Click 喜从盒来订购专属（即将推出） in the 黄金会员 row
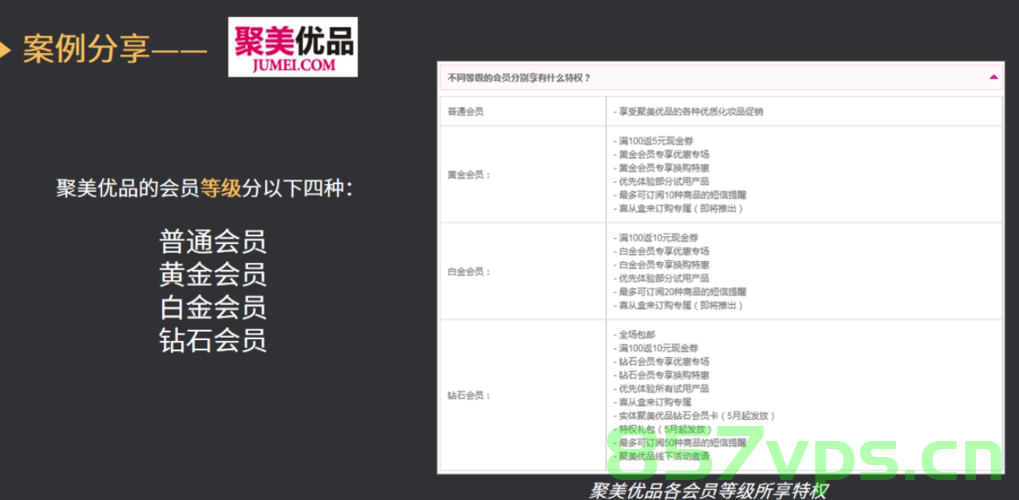Screen dimensions: 1019x500 [x=678, y=209]
